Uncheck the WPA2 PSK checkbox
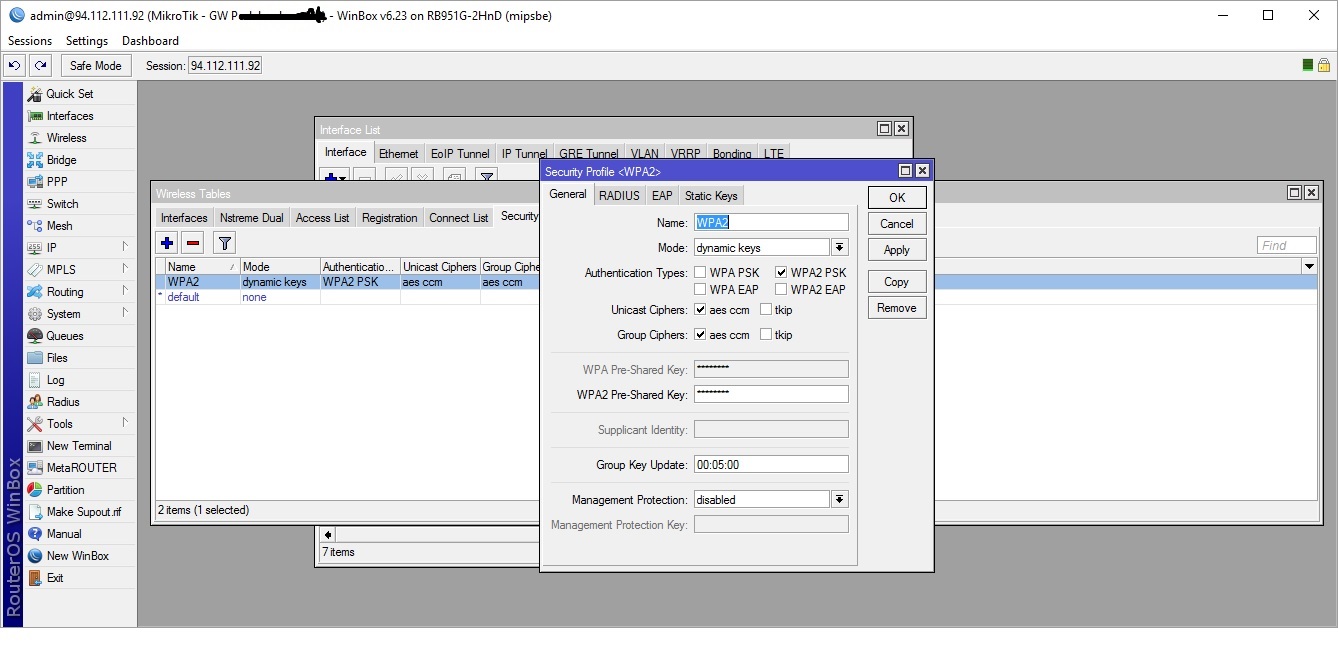1338x648 pixels. pyautogui.click(x=781, y=272)
